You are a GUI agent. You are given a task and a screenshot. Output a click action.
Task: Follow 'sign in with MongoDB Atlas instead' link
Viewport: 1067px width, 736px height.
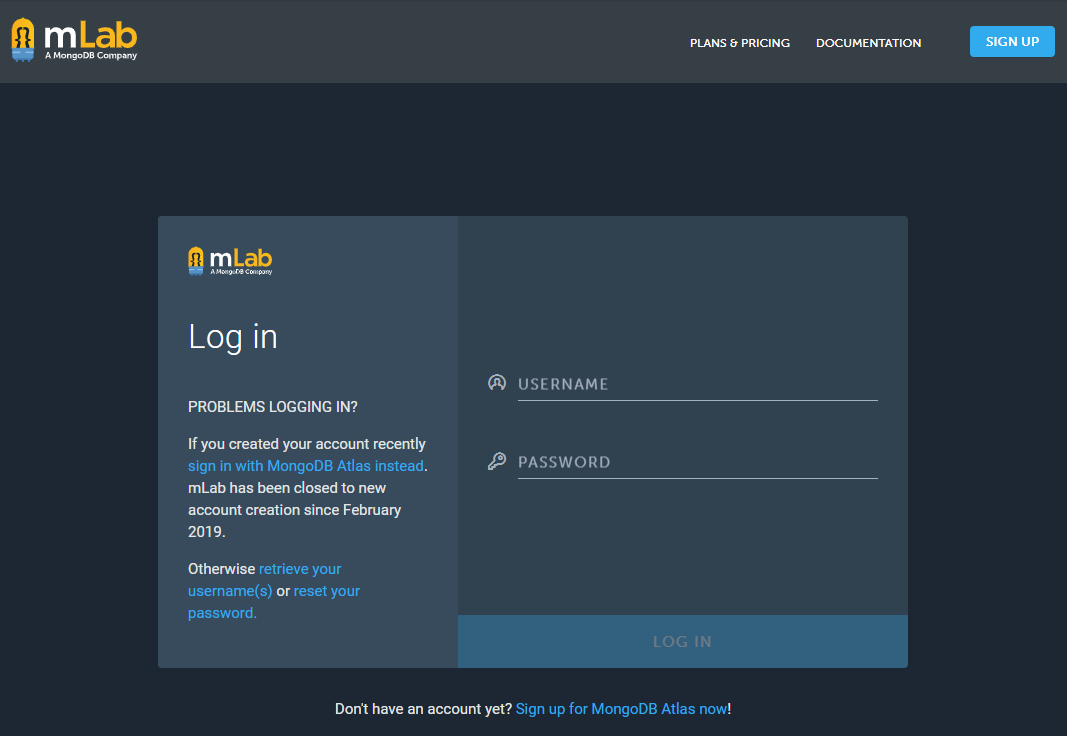(306, 466)
